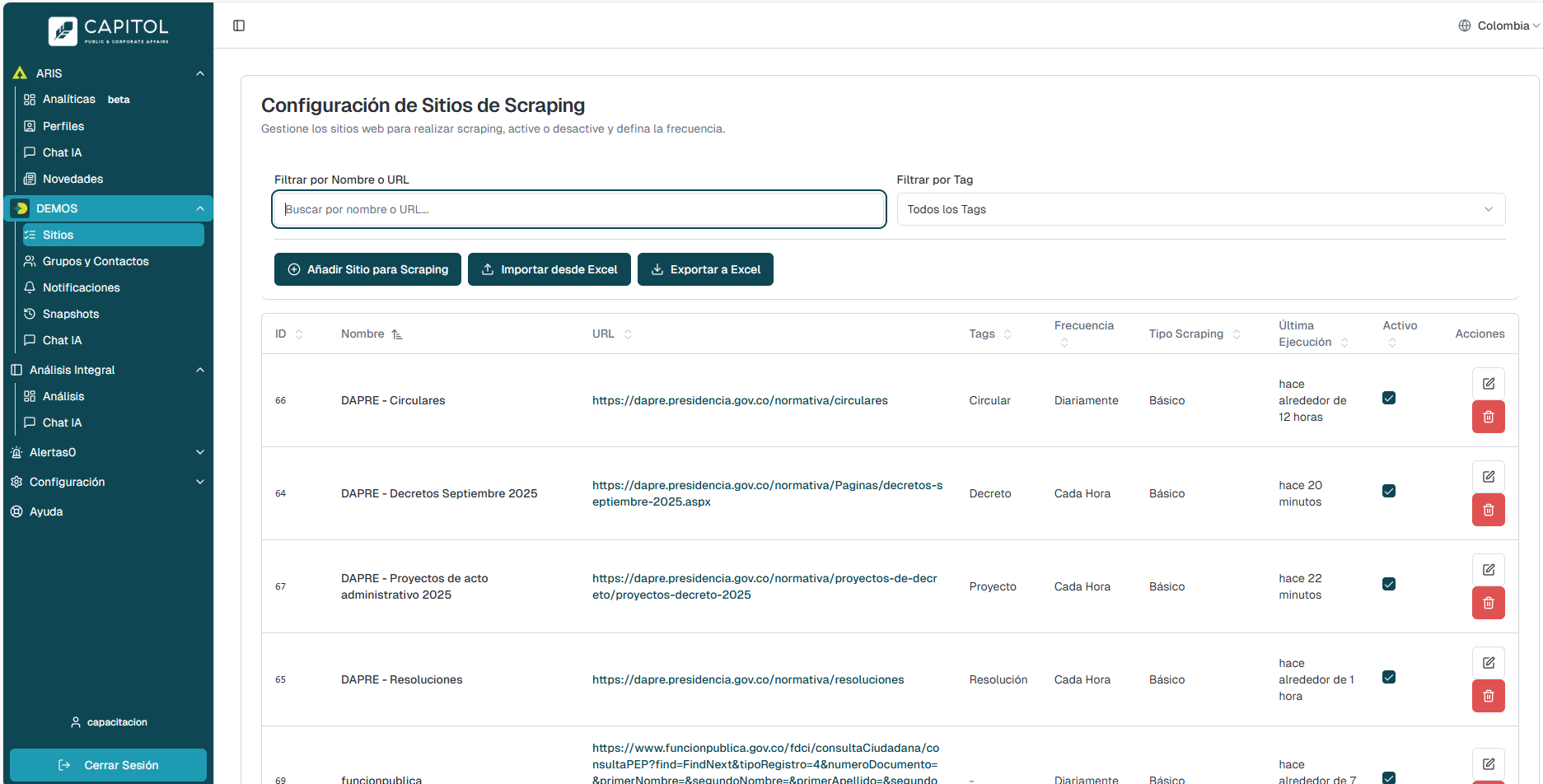
Task: Click the edit icon for DAPRE - Circulares
Action: [x=1488, y=384]
